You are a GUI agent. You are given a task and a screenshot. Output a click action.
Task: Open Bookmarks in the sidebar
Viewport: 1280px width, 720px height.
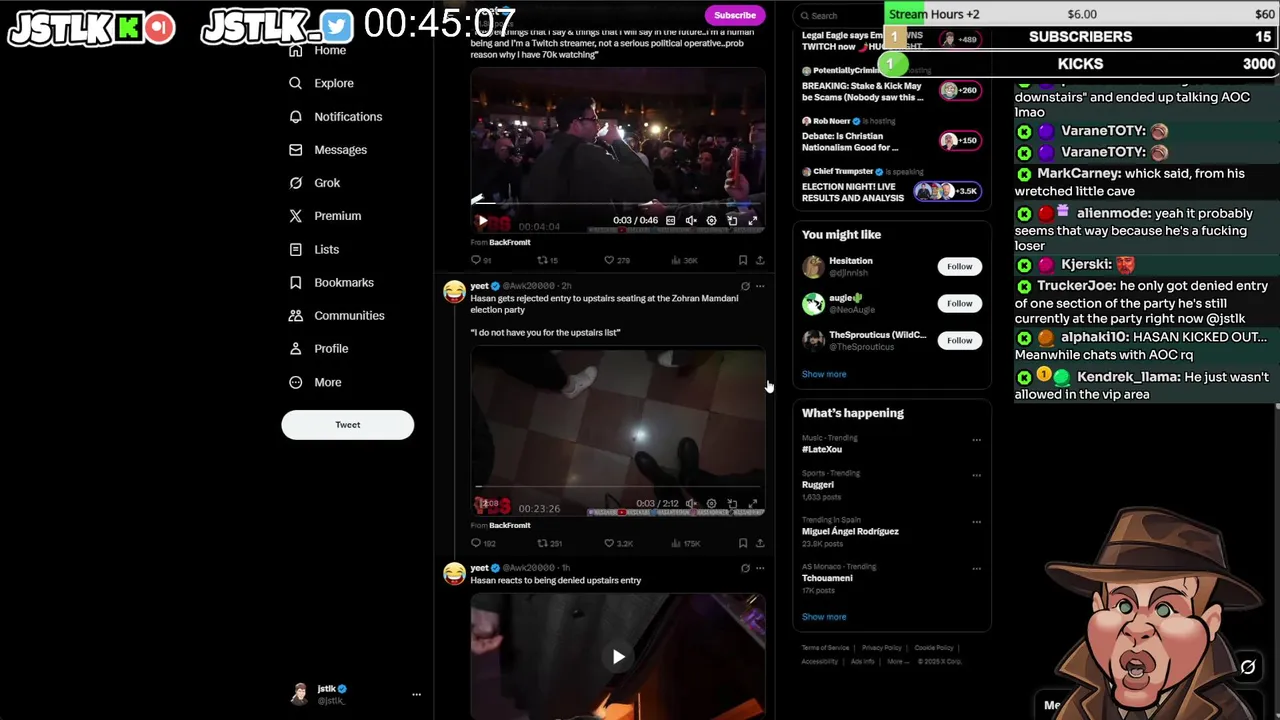[331, 282]
